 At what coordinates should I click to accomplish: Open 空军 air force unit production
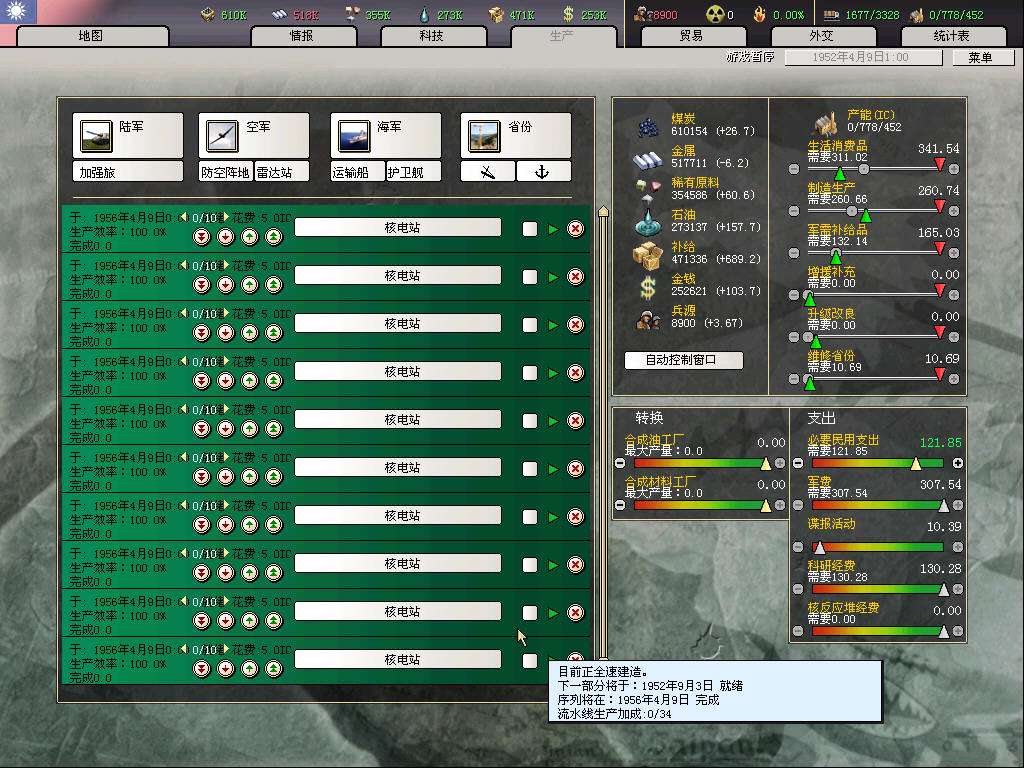[254, 135]
